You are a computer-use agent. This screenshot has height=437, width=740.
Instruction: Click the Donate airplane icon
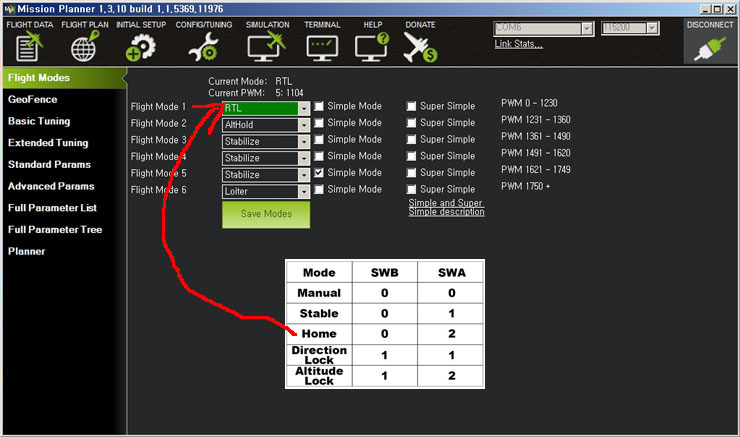420,48
